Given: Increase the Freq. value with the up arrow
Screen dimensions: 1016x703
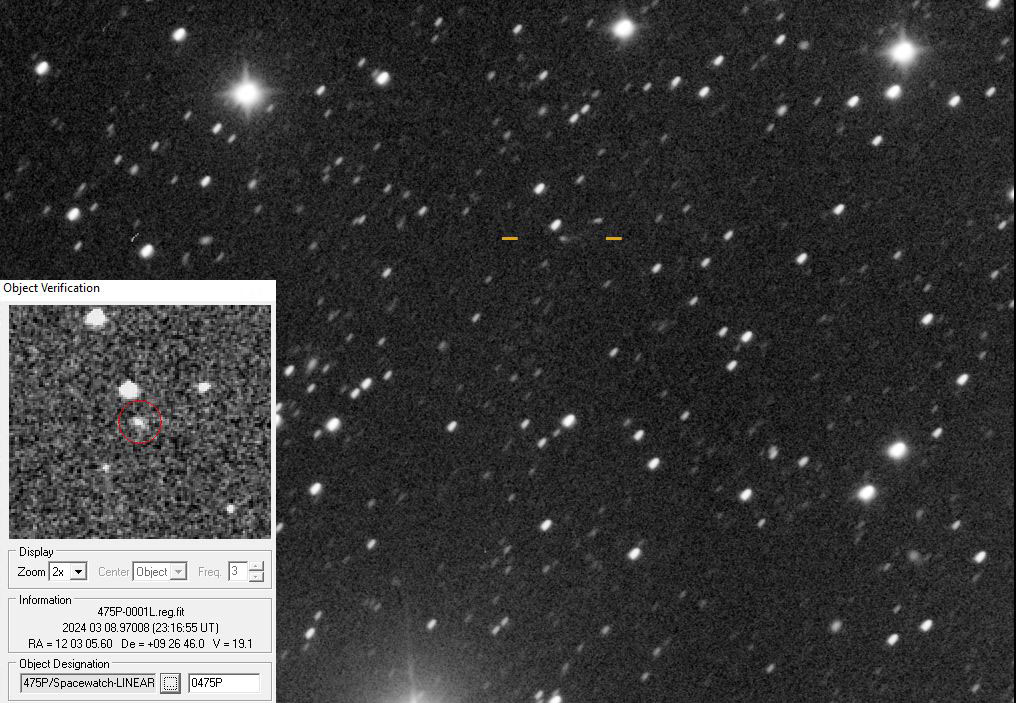Looking at the screenshot, I should point(257,567).
